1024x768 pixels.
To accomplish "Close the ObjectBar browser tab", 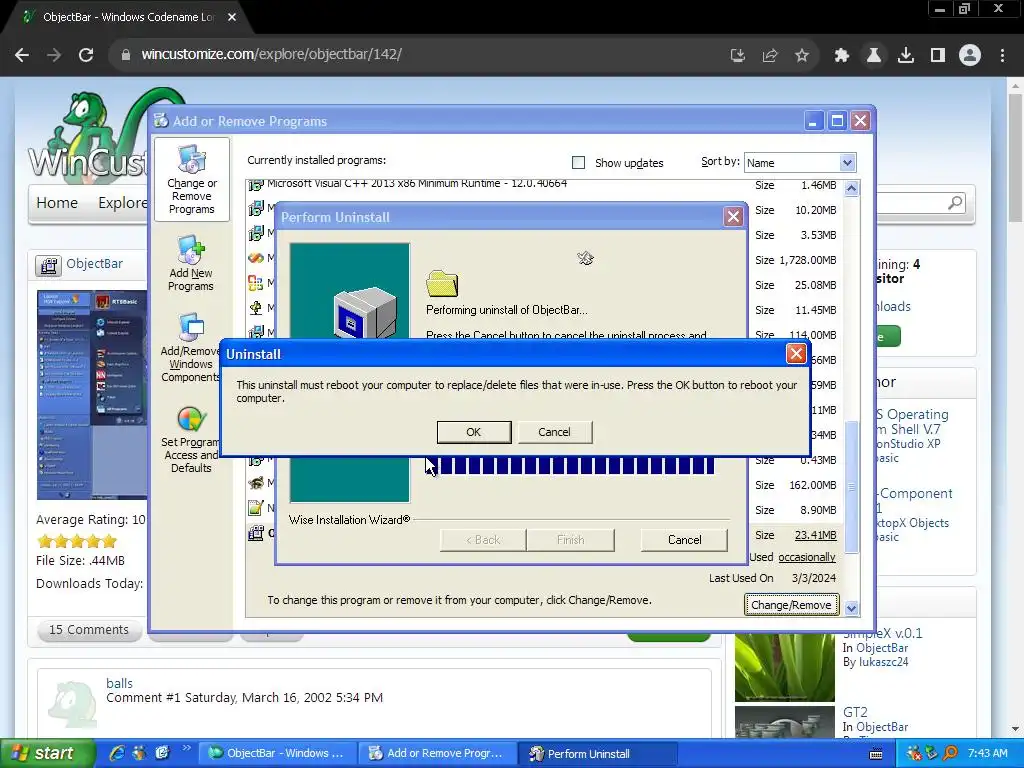I will pos(232,17).
